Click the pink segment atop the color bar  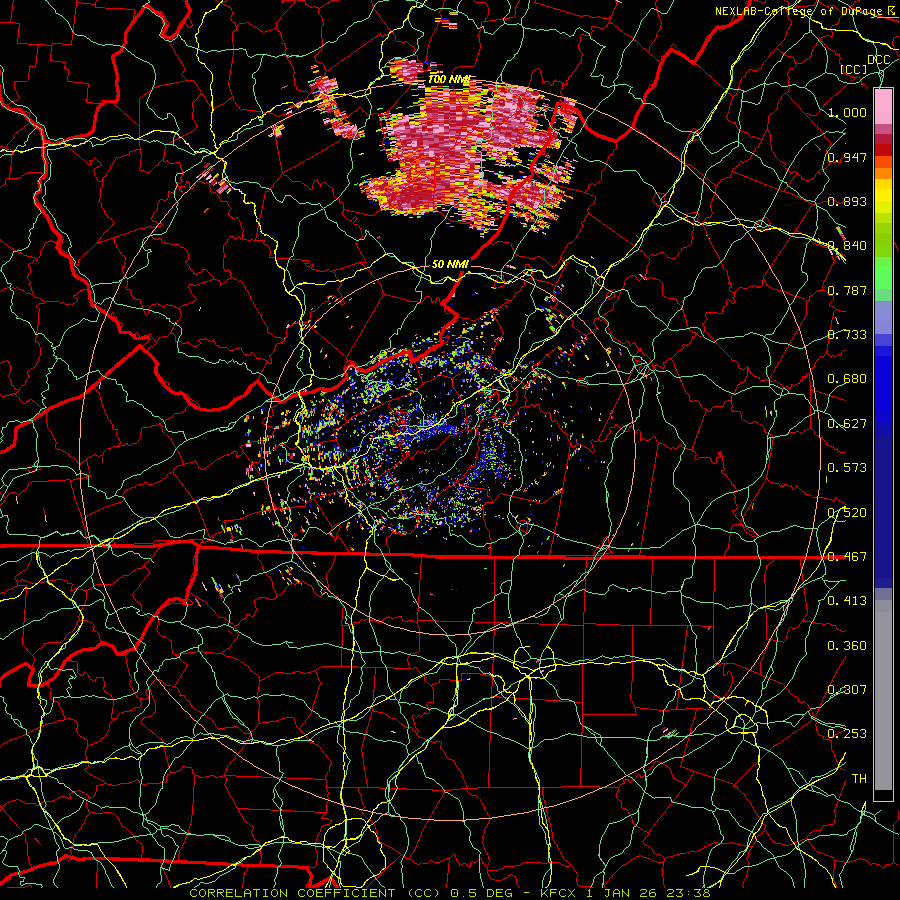tap(883, 106)
